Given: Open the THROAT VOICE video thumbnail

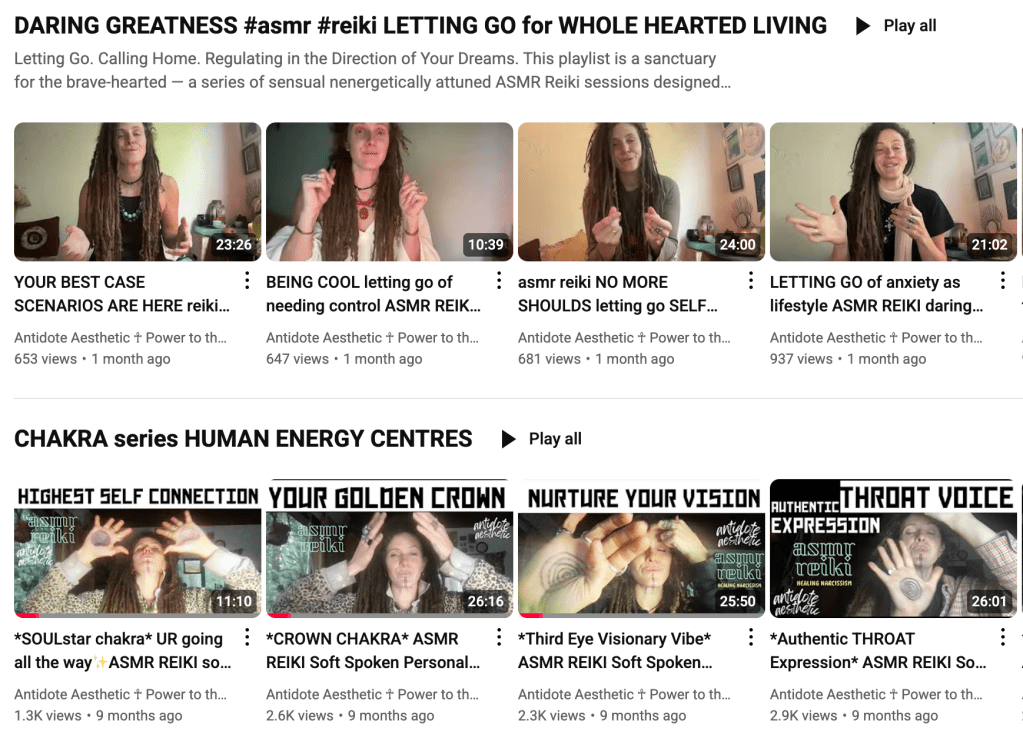Looking at the screenshot, I should [x=893, y=548].
